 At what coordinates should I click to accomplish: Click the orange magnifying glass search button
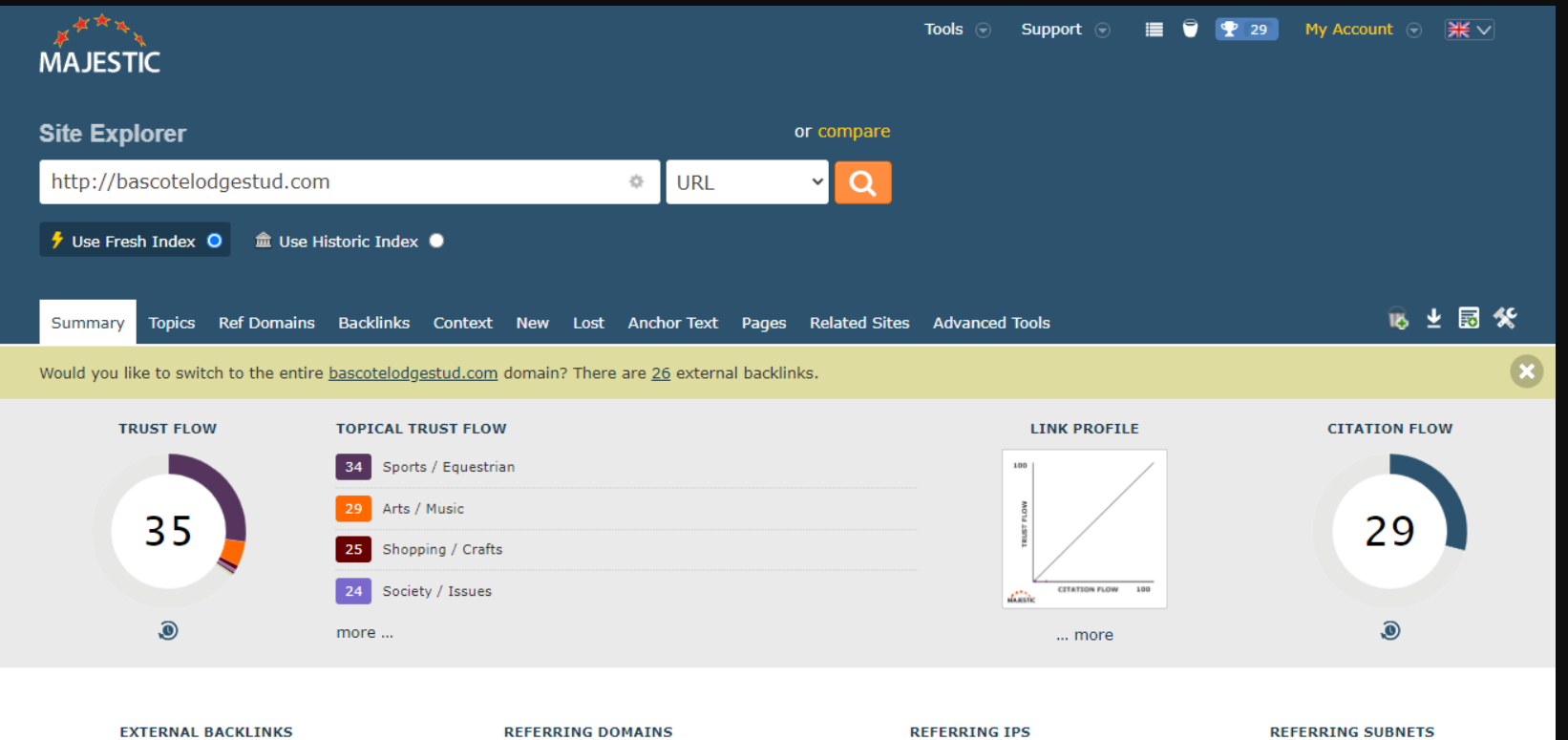tap(863, 182)
